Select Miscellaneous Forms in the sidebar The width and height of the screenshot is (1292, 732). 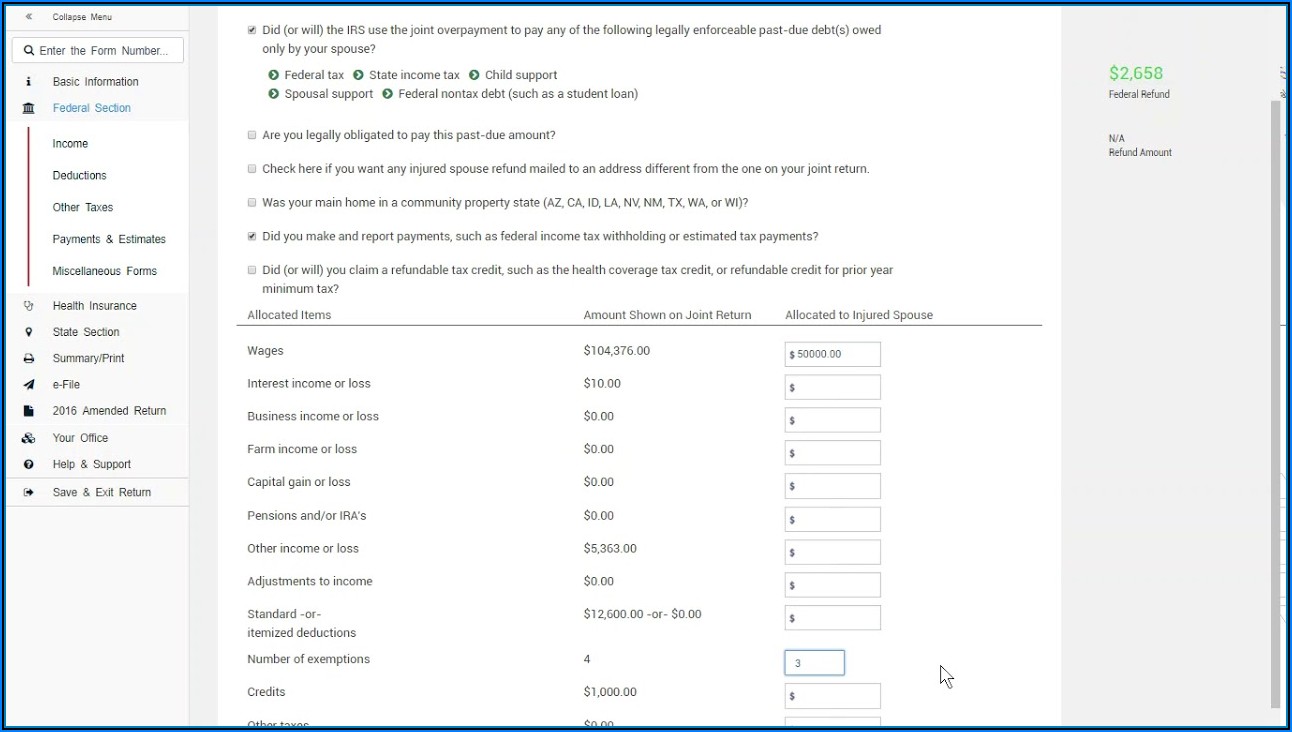(x=104, y=271)
